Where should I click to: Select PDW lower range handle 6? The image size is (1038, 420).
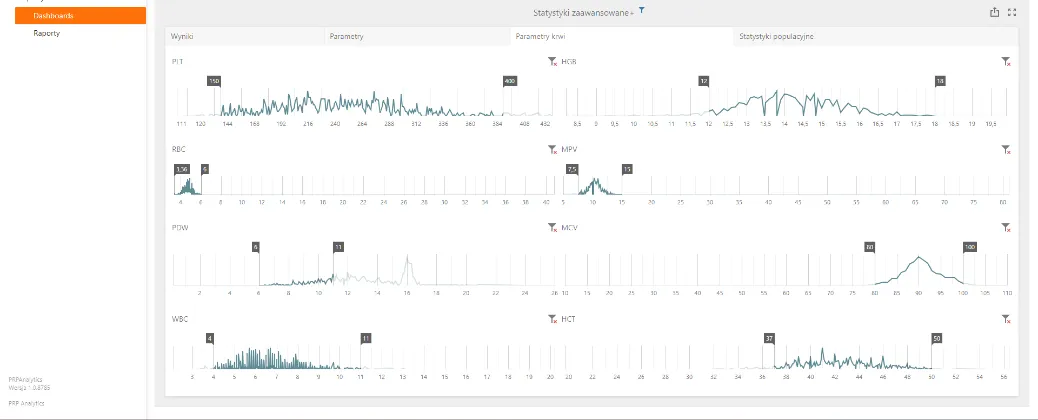click(256, 247)
